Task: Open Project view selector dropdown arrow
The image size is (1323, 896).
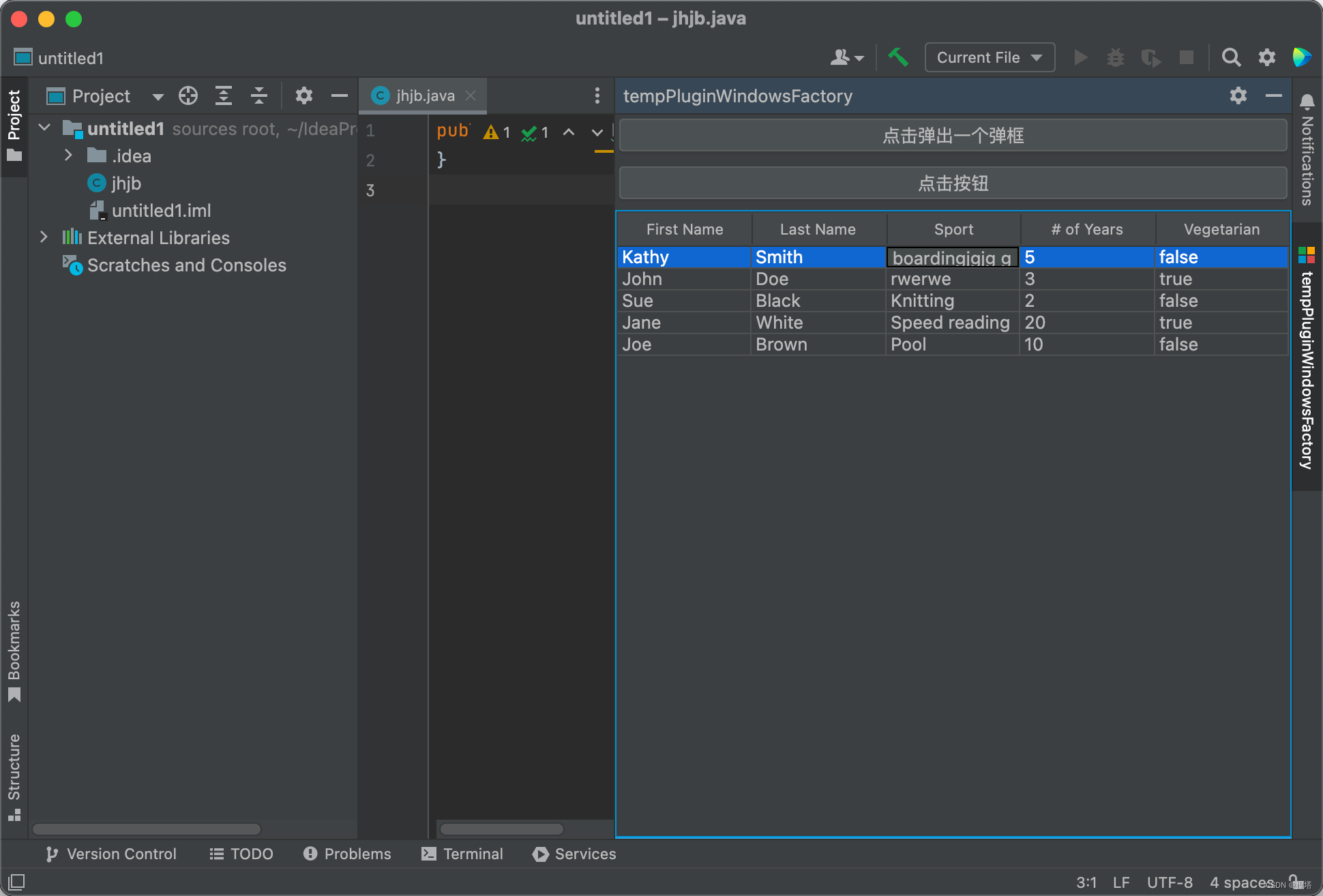Action: coord(158,97)
